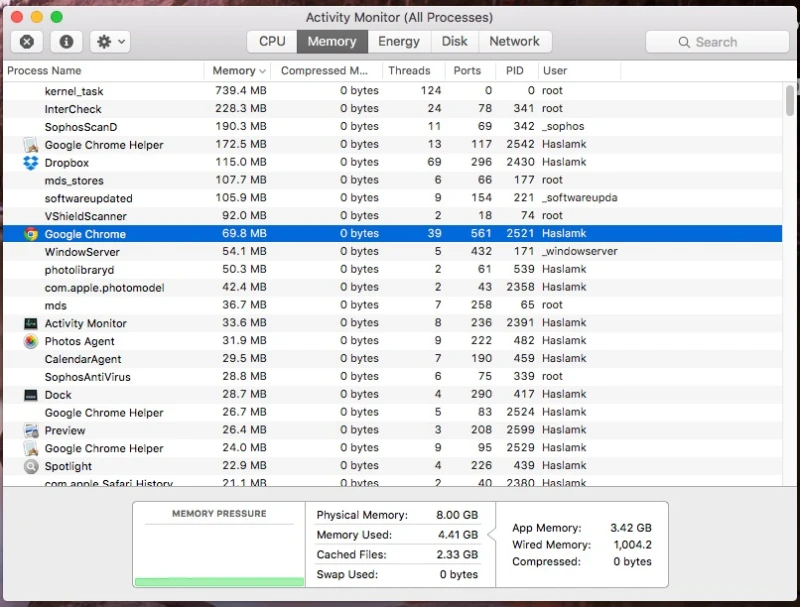
Task: Select the kernel_task process row
Action: [x=392, y=91]
